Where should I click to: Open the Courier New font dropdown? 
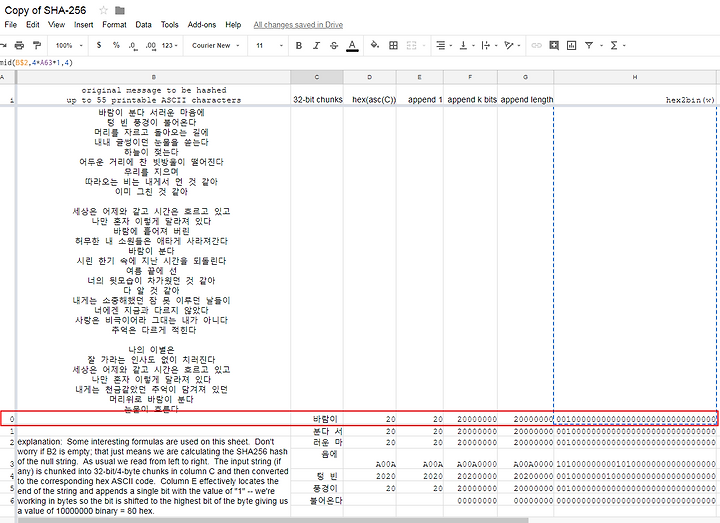point(216,45)
